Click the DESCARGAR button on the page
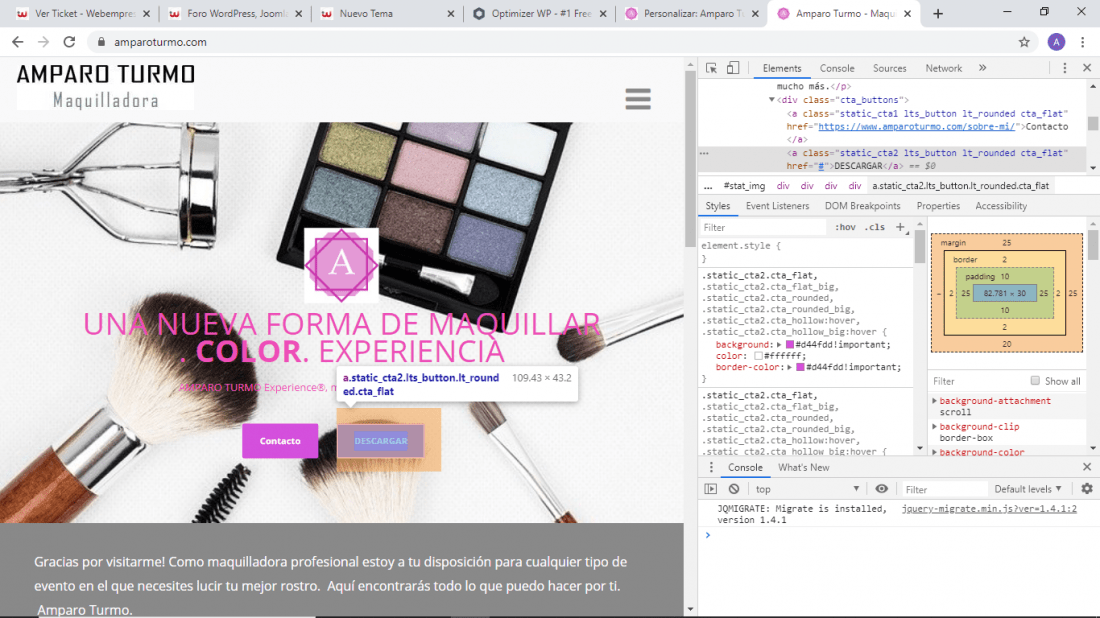This screenshot has width=1100, height=618. coord(380,441)
